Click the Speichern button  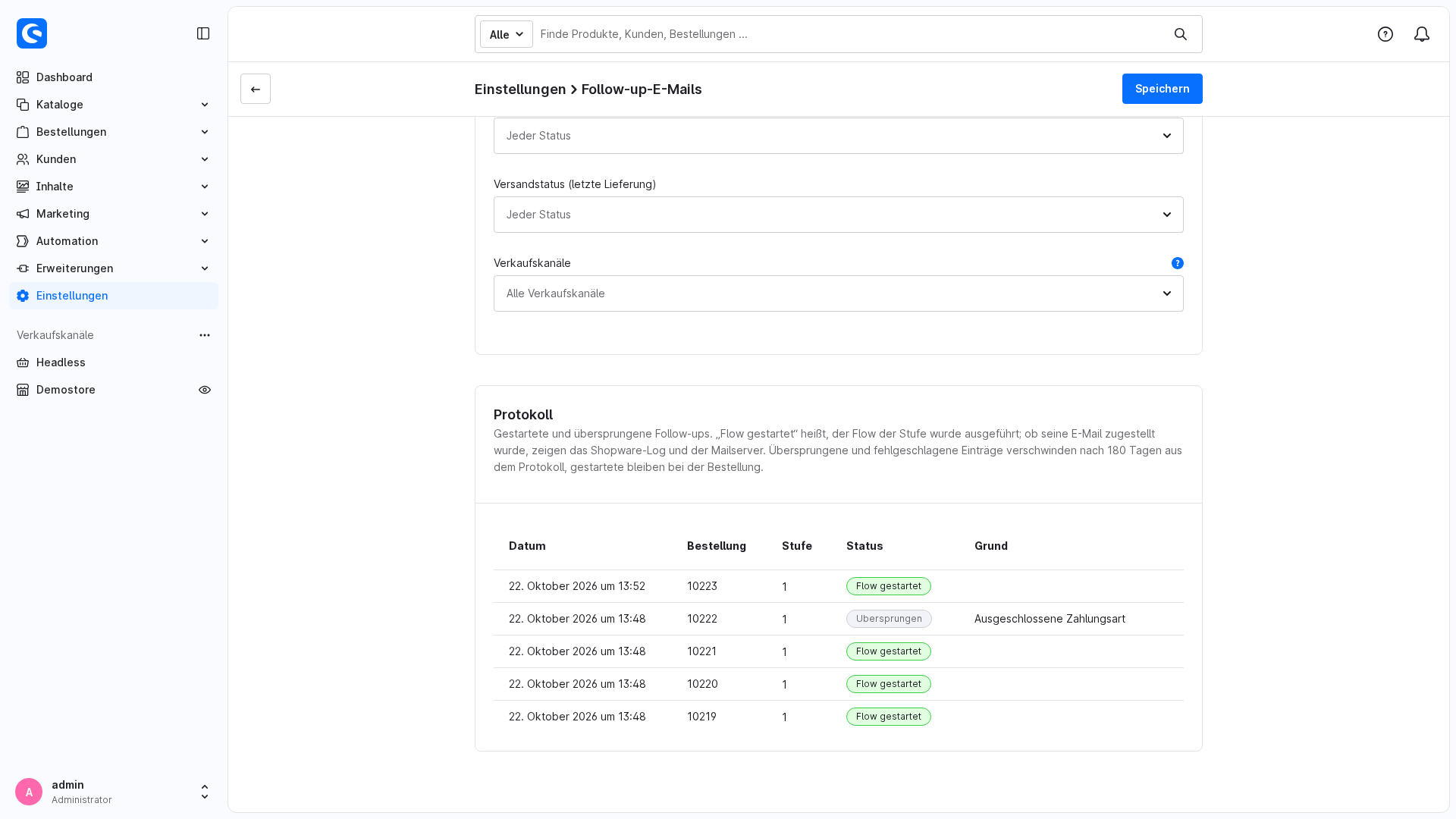click(1163, 89)
